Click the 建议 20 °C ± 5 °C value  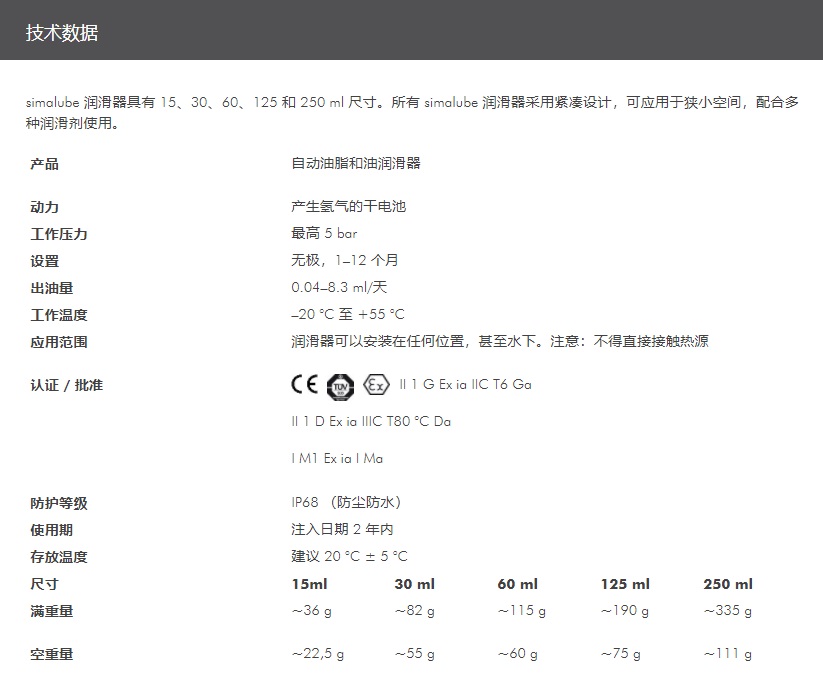tap(350, 556)
